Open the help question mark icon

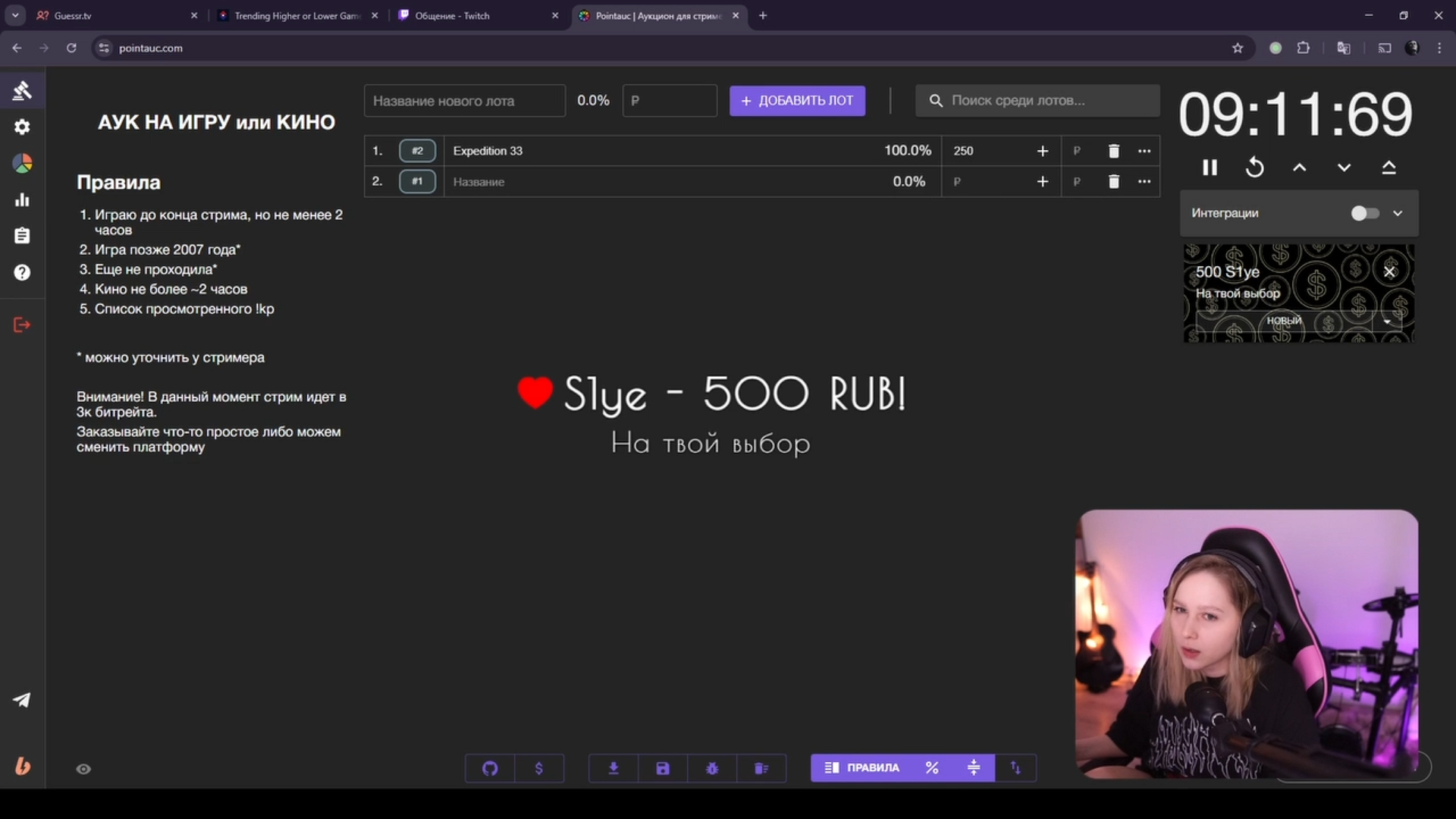point(22,272)
